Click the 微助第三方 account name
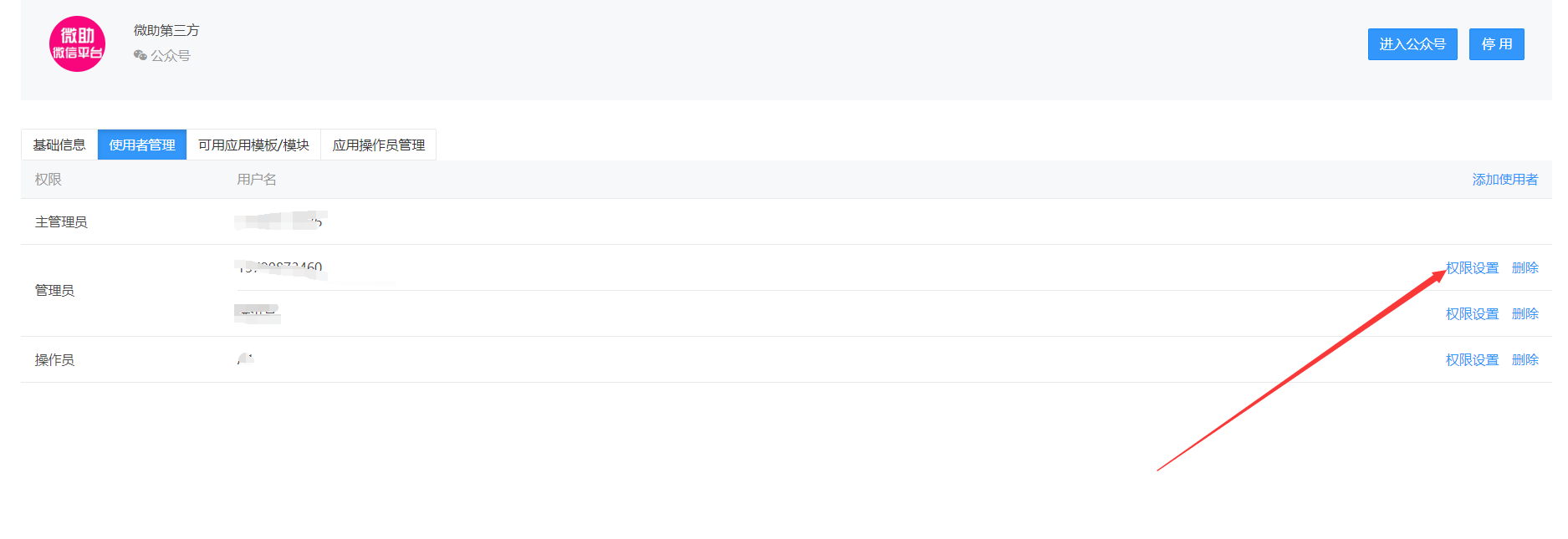The width and height of the screenshot is (1568, 539). pyautogui.click(x=166, y=30)
